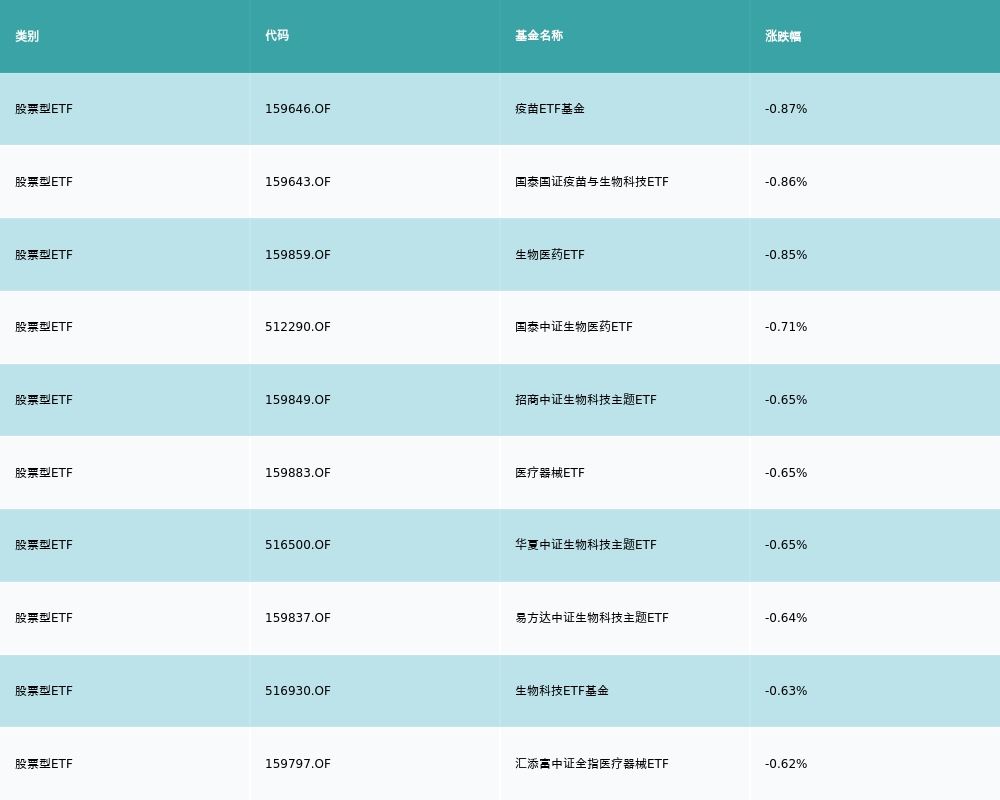Screen dimensions: 1000x800
Task: Click fund name 易方达中证生物科技主题ETF
Action: point(592,618)
